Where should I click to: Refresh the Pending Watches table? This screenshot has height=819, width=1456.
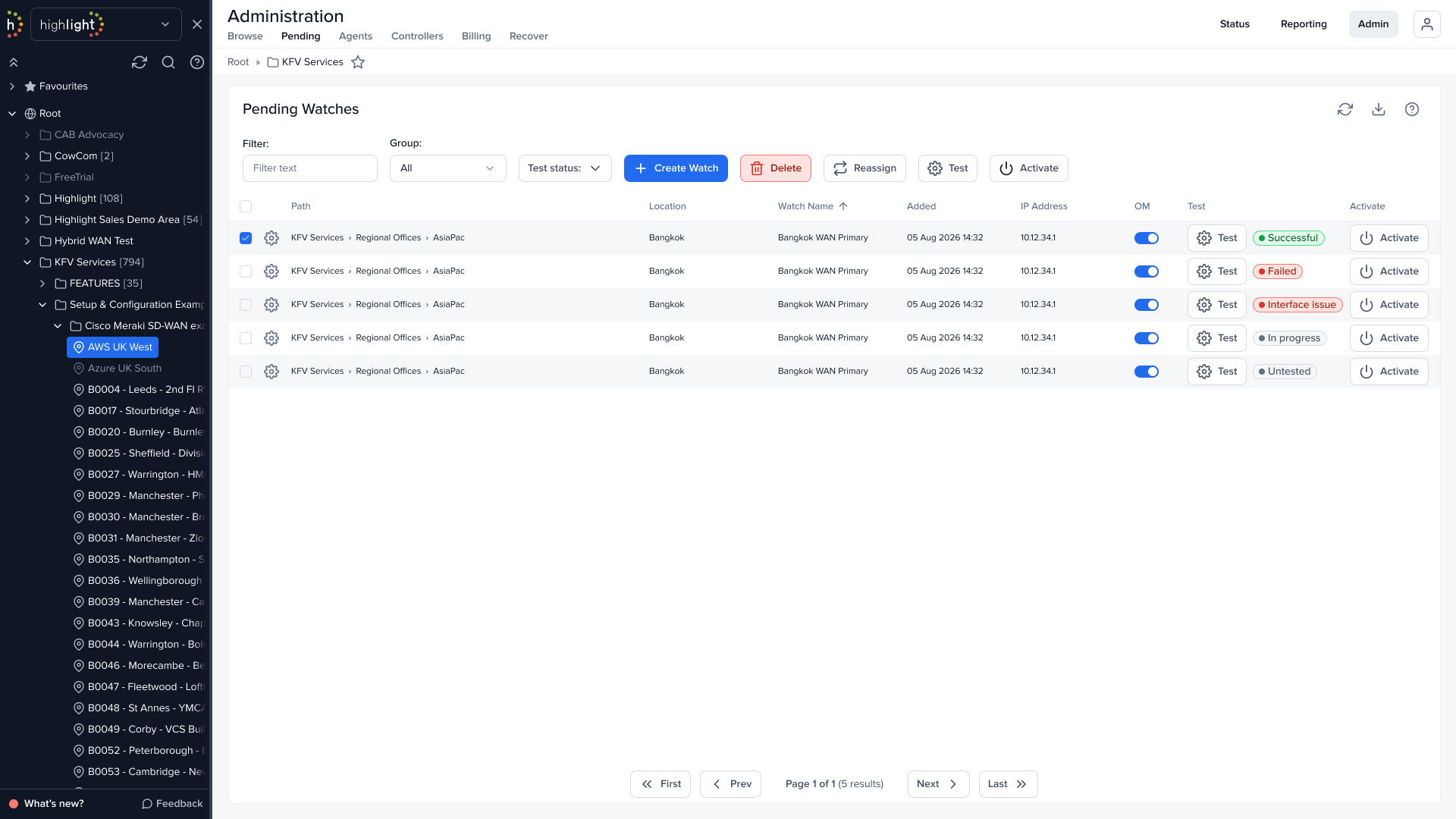click(1345, 109)
